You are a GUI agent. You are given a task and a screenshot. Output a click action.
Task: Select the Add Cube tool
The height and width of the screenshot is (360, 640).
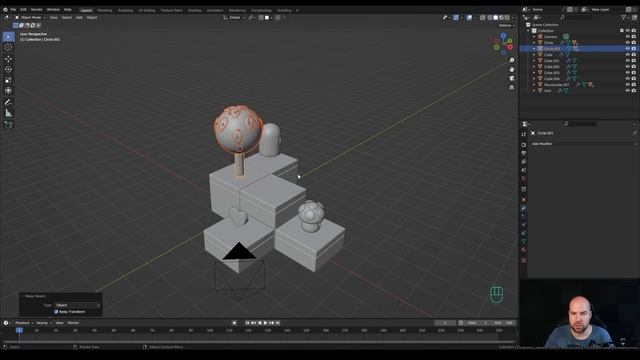[x=8, y=124]
